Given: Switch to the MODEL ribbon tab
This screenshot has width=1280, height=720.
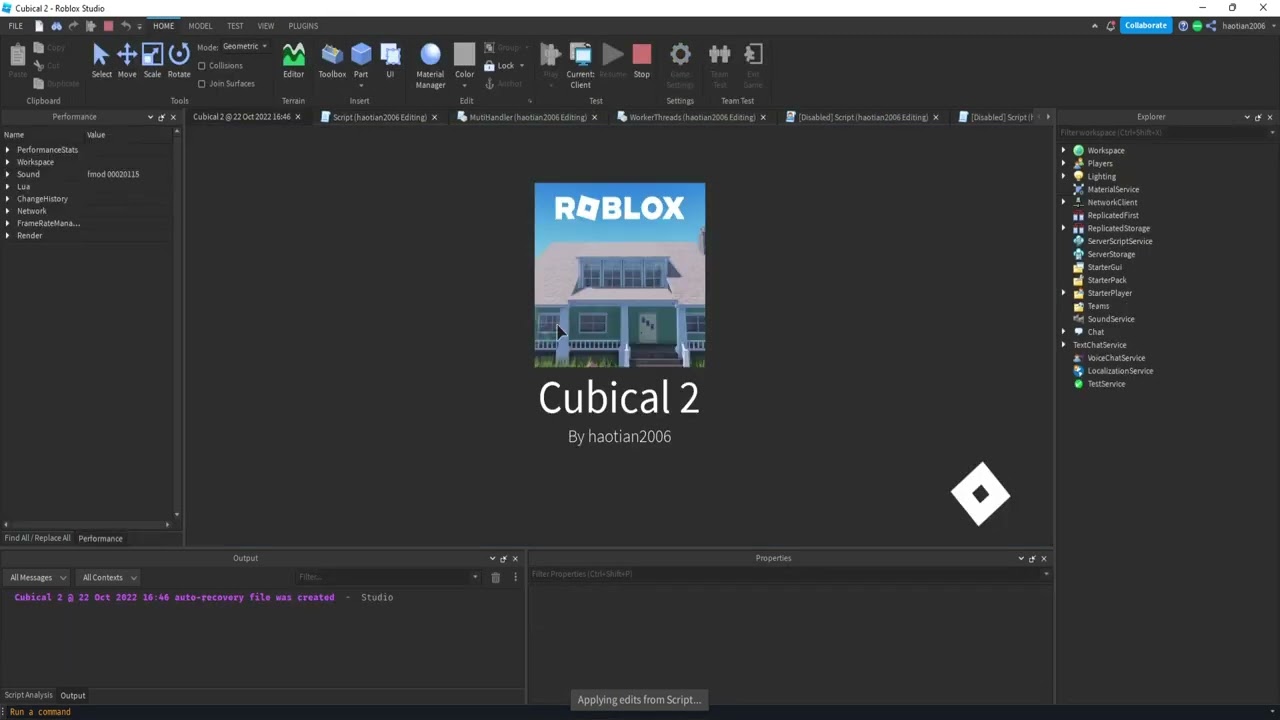Looking at the screenshot, I should [x=200, y=26].
